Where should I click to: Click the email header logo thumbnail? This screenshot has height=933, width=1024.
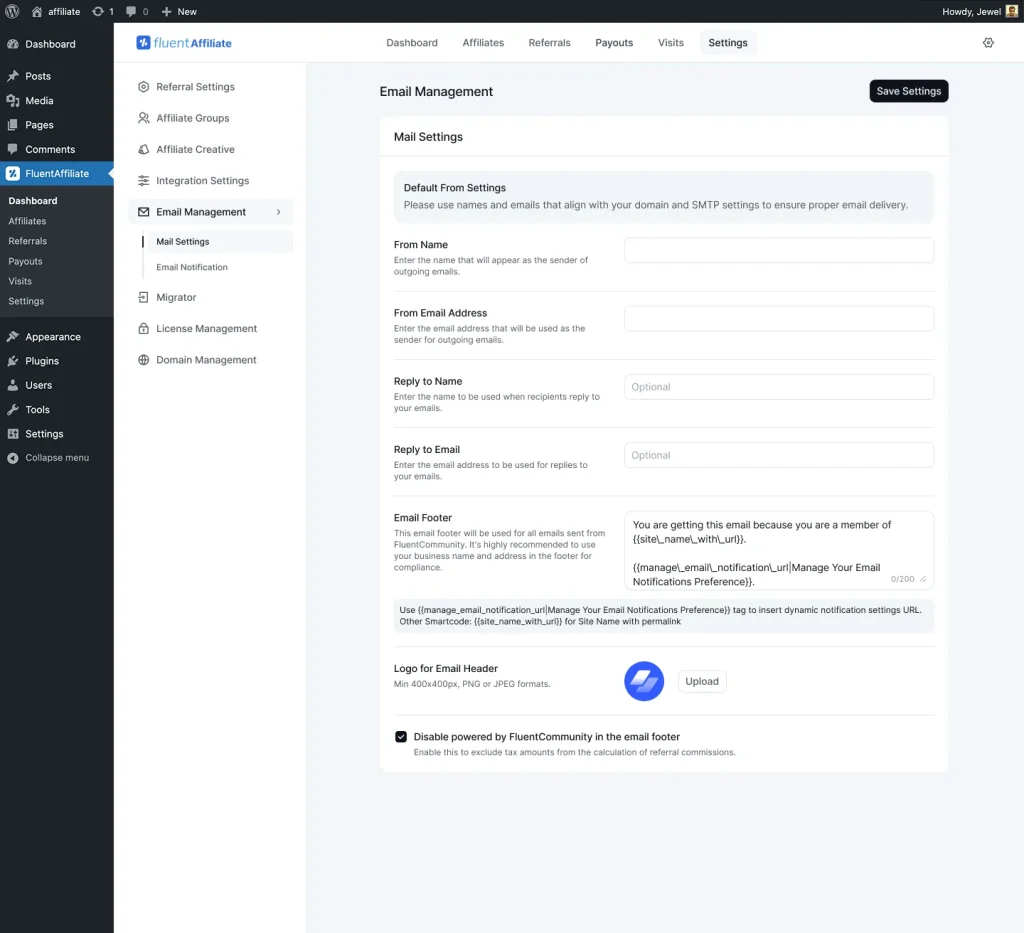coord(644,681)
